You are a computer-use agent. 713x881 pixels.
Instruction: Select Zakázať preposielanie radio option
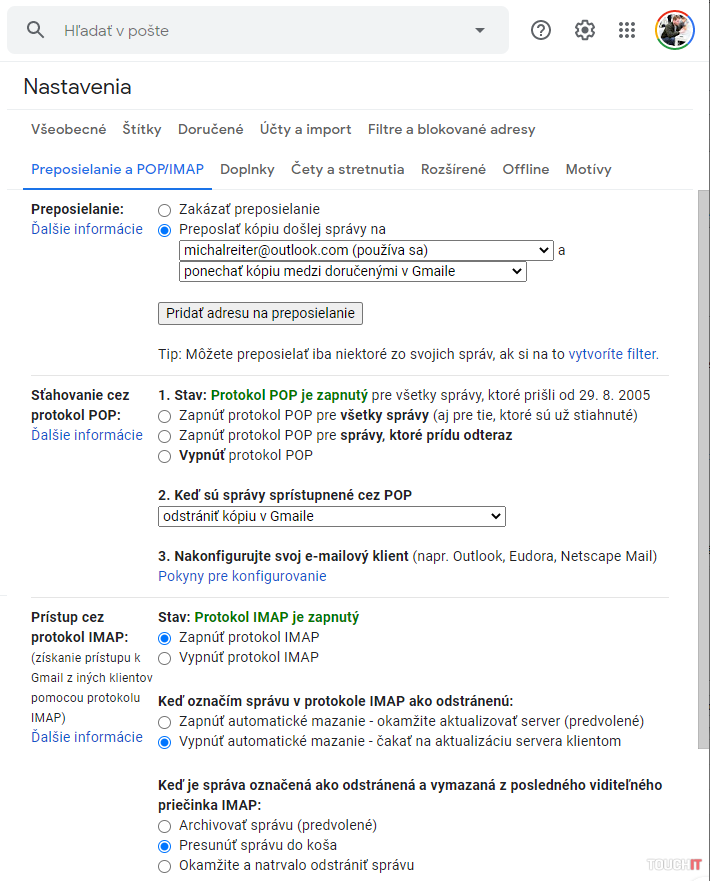coord(165,210)
